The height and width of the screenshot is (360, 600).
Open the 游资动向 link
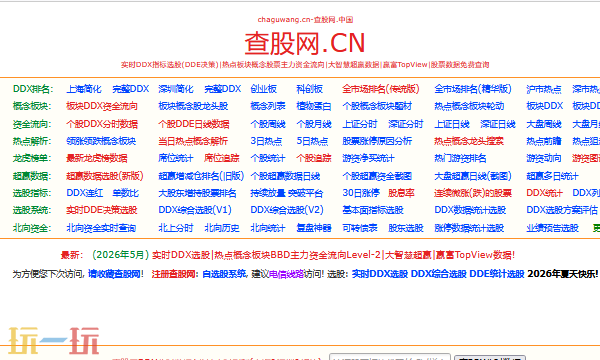click(x=544, y=158)
